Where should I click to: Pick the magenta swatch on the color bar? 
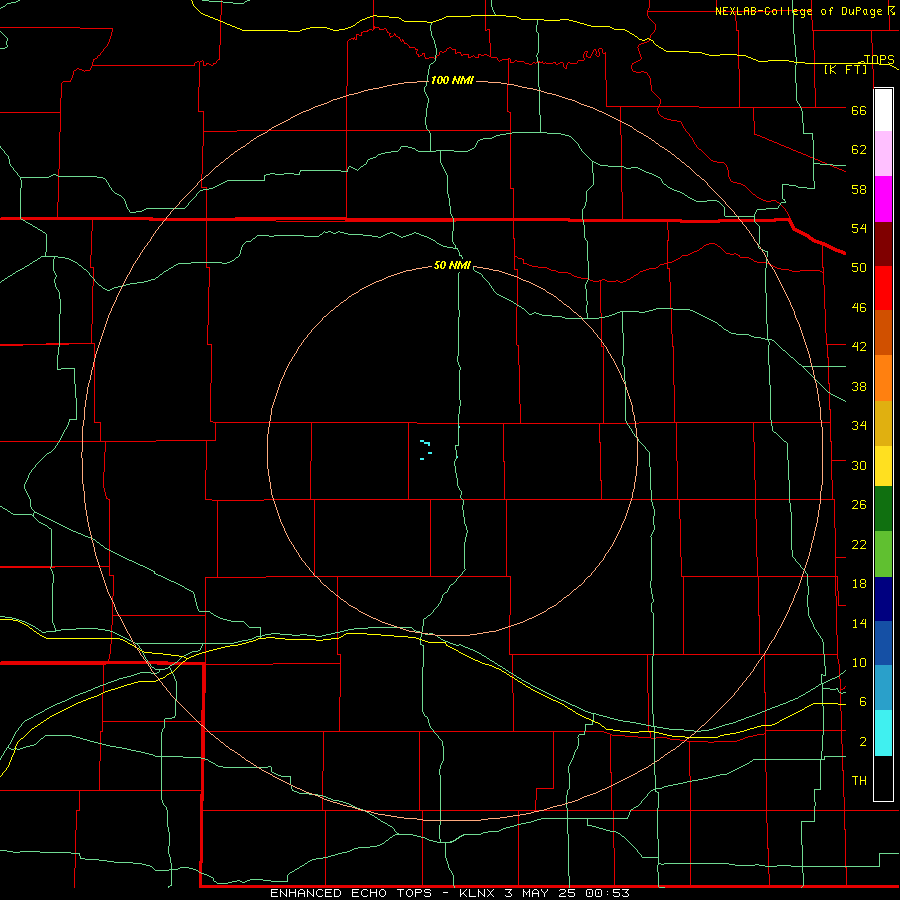(x=883, y=199)
